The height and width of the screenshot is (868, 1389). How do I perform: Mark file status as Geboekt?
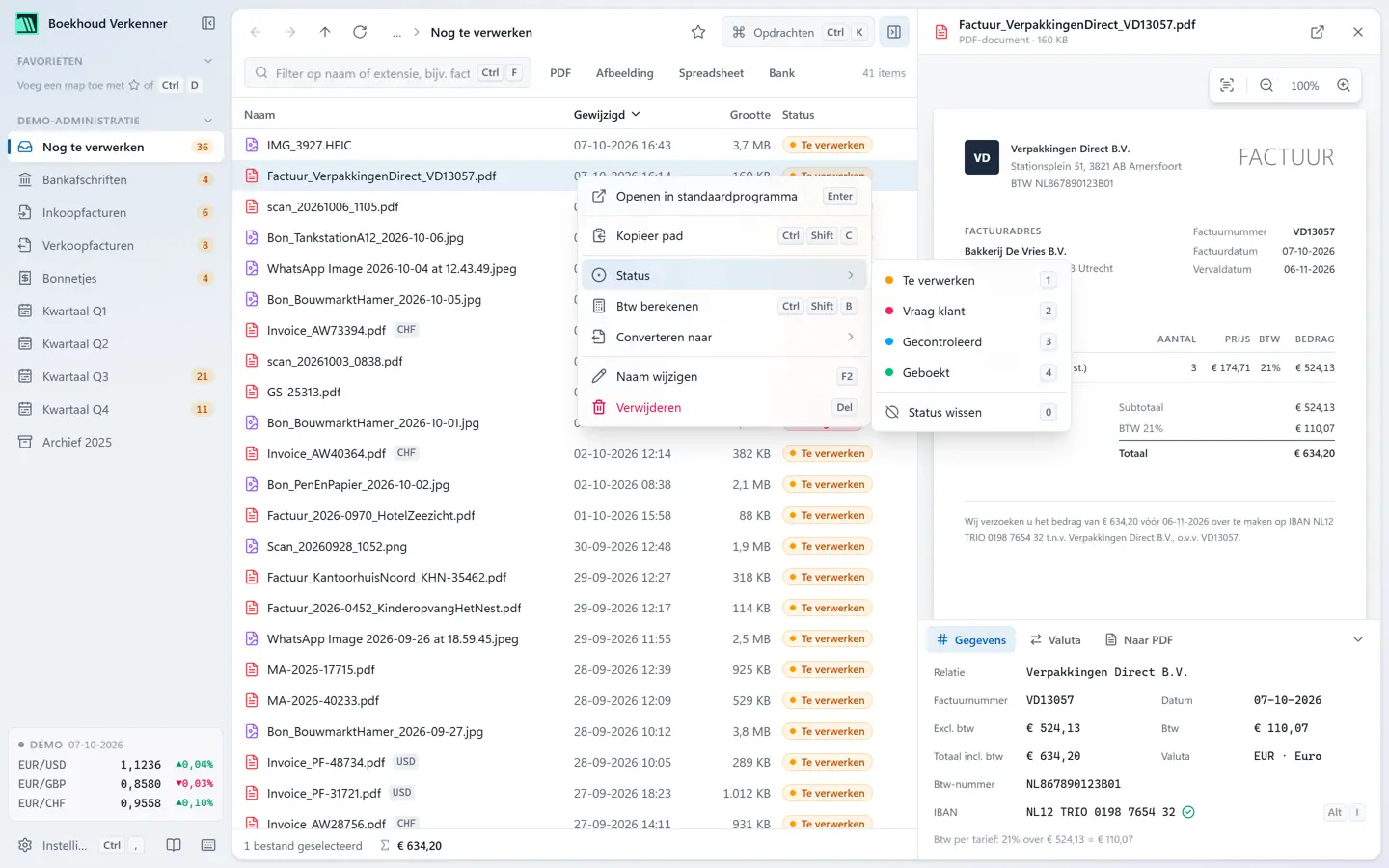tap(971, 372)
